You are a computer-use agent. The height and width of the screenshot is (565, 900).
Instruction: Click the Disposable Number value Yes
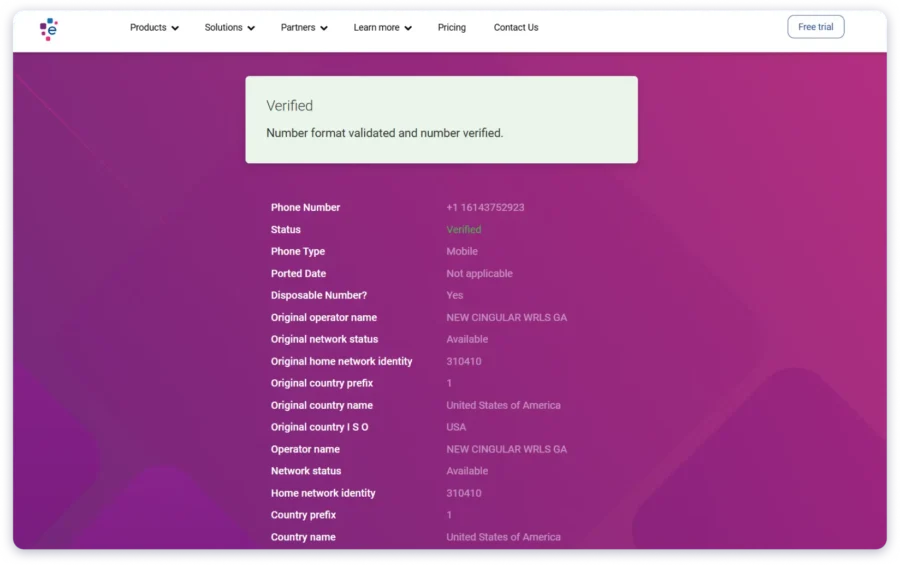[455, 295]
